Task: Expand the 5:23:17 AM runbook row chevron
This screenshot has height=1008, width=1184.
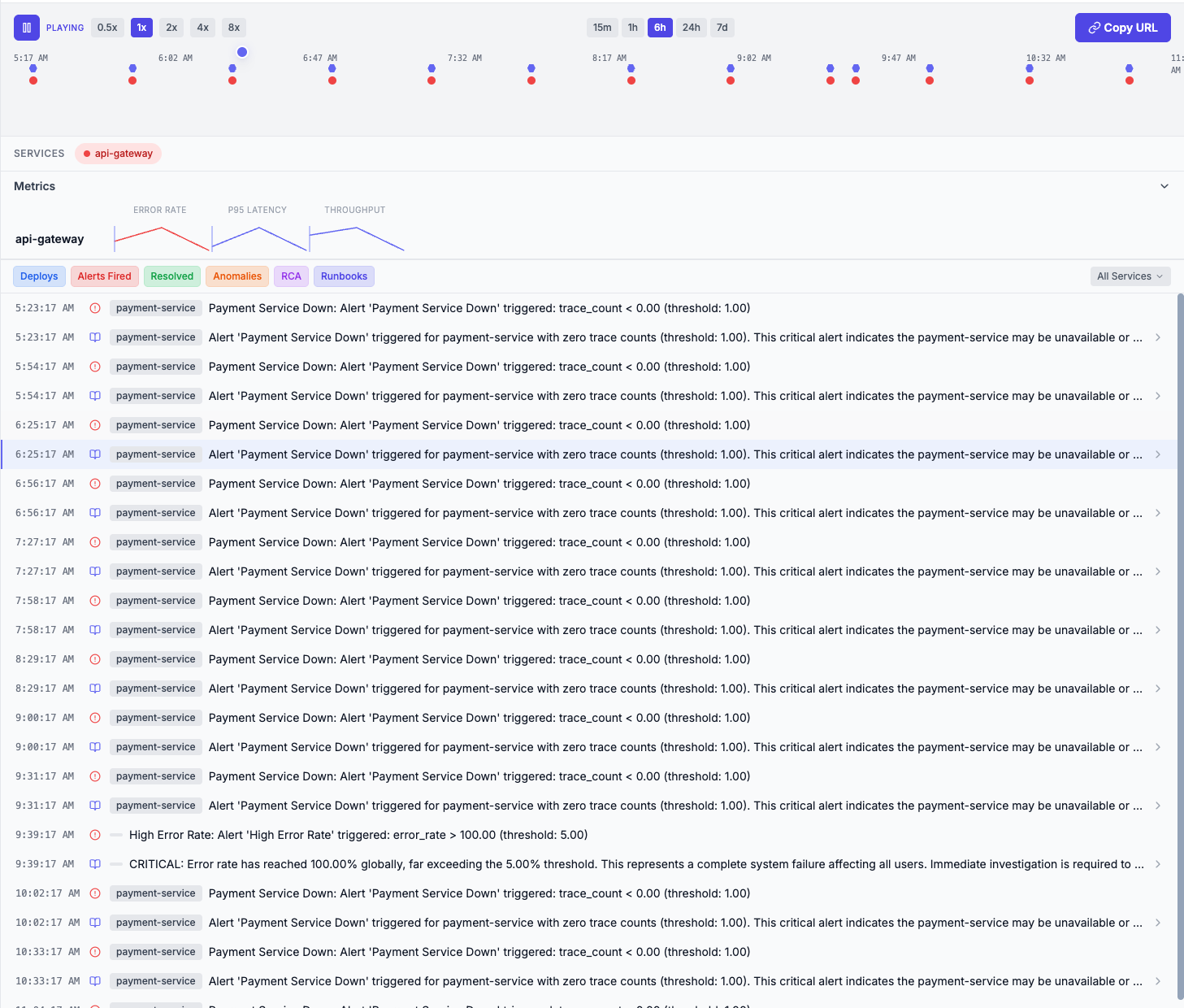Action: click(x=1157, y=337)
